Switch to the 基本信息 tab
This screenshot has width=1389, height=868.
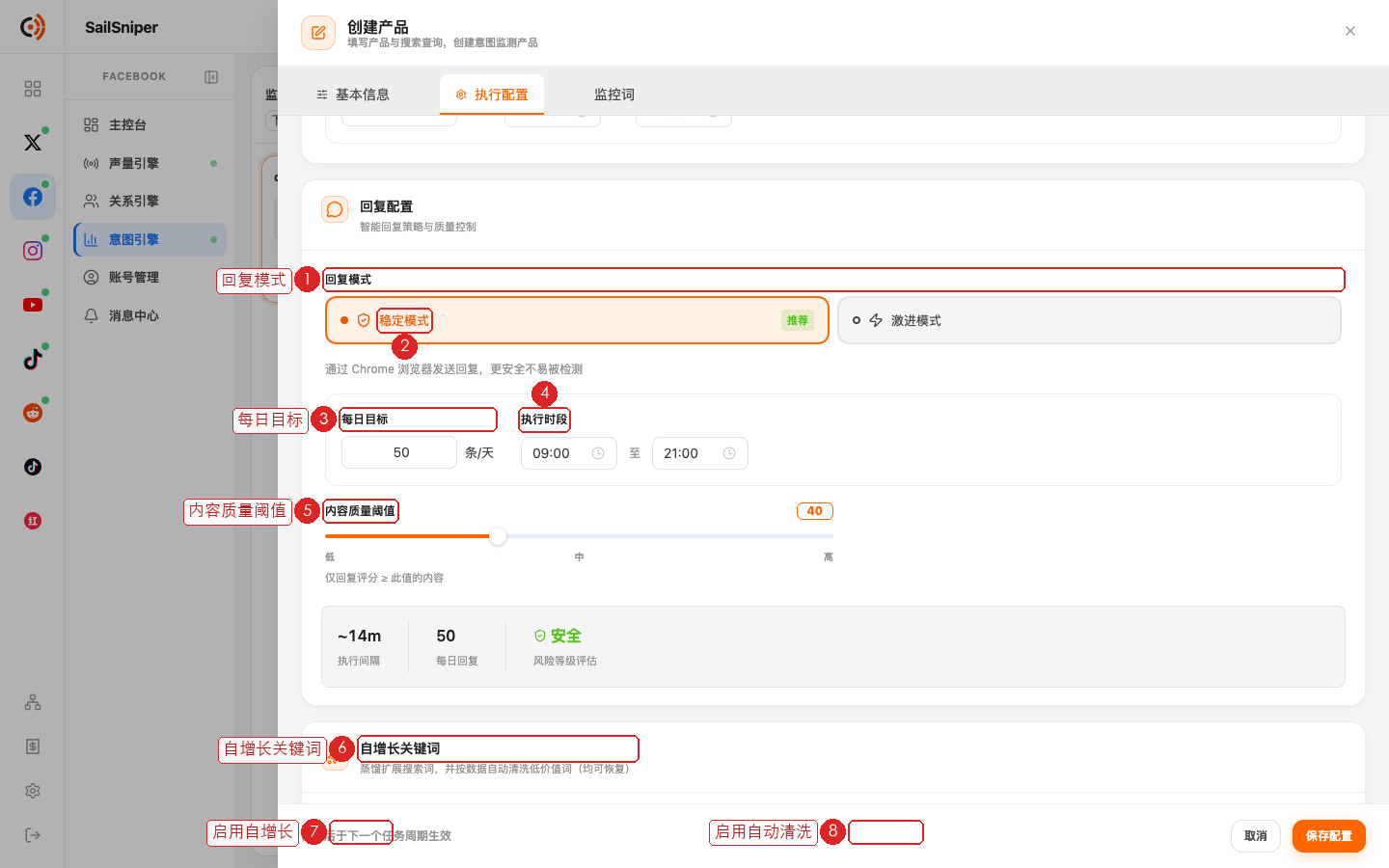pyautogui.click(x=353, y=95)
